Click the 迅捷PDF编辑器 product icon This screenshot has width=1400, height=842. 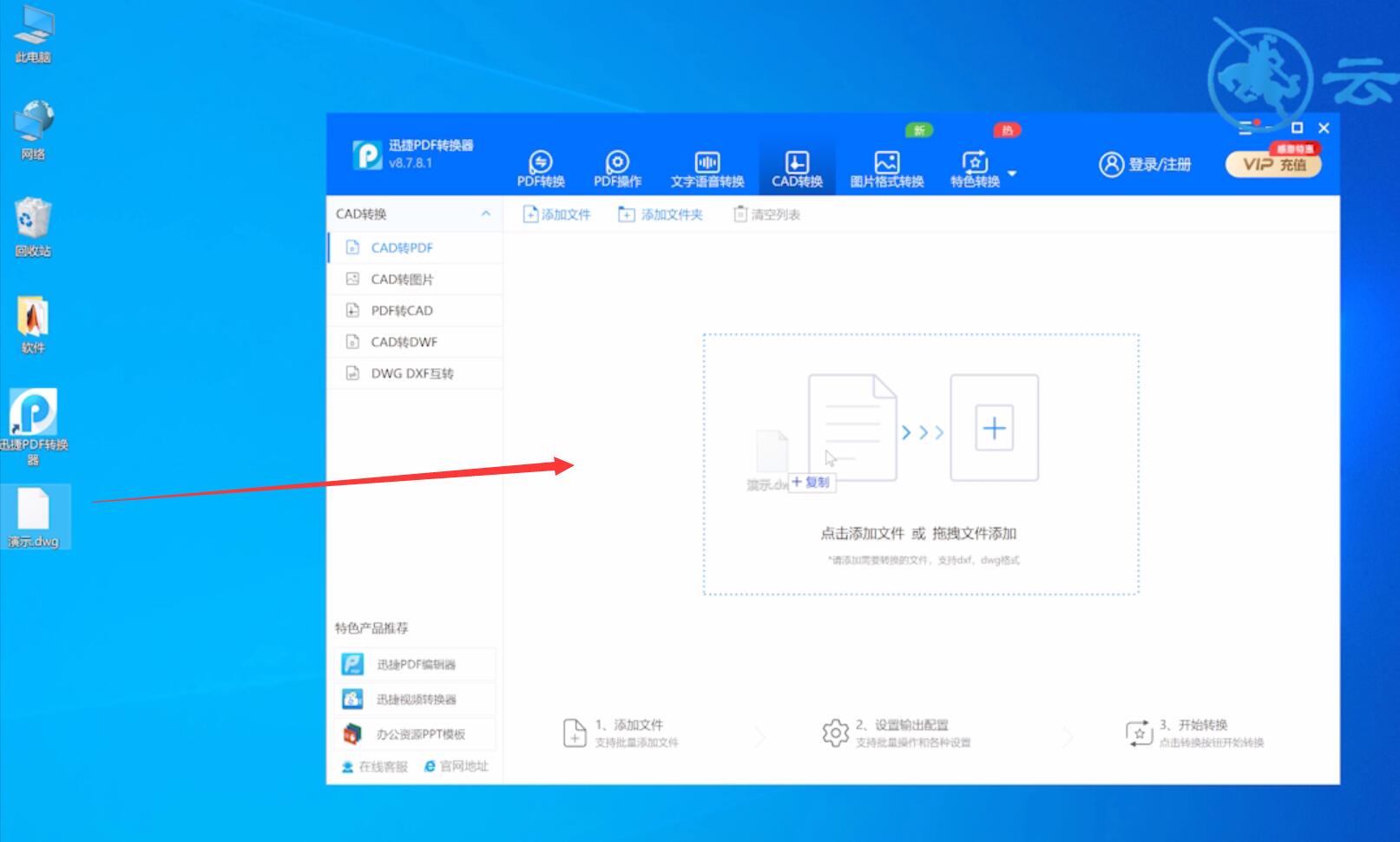(352, 664)
